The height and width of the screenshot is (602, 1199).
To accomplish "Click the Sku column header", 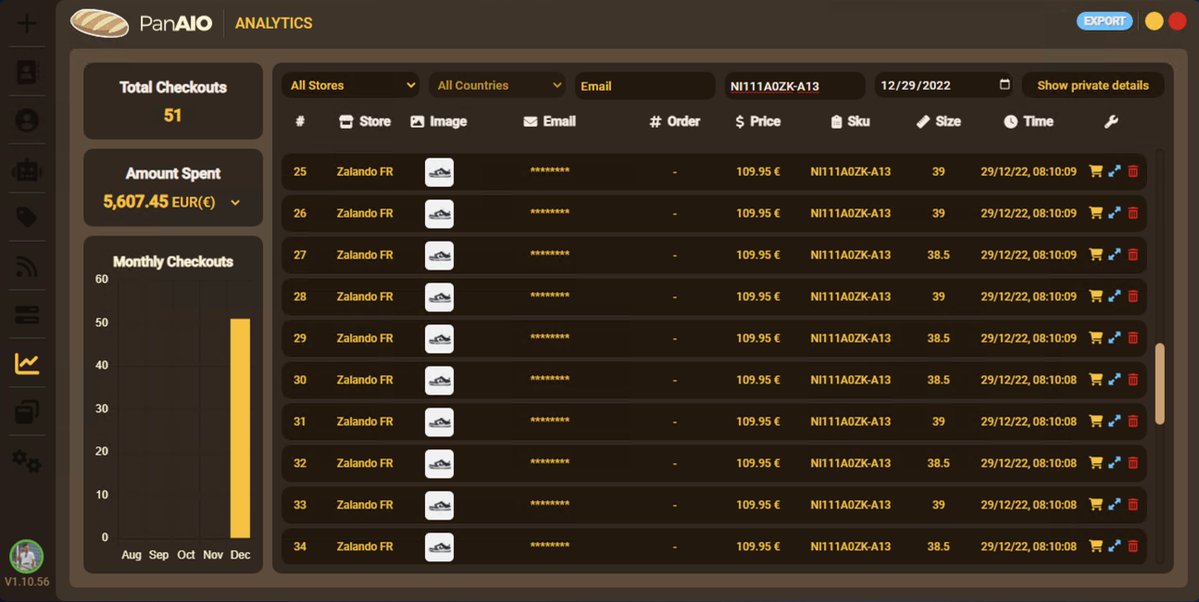I will [x=850, y=122].
